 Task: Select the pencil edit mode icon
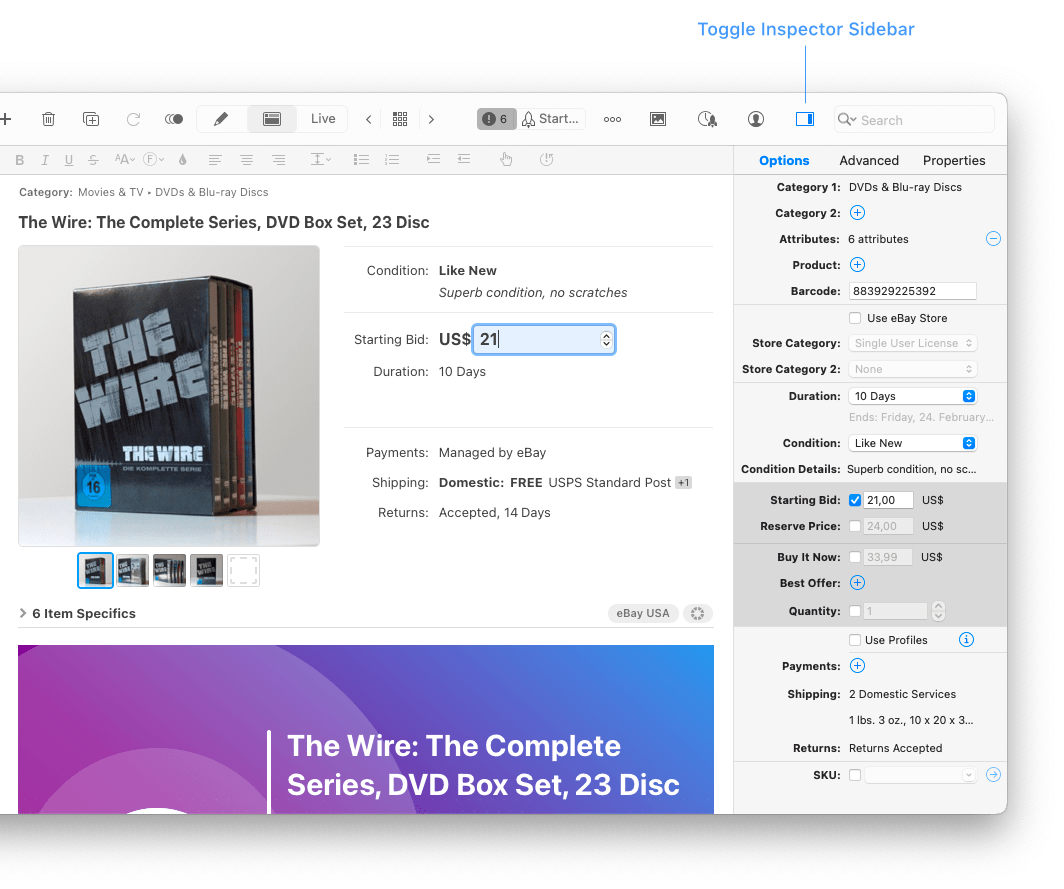tap(221, 119)
